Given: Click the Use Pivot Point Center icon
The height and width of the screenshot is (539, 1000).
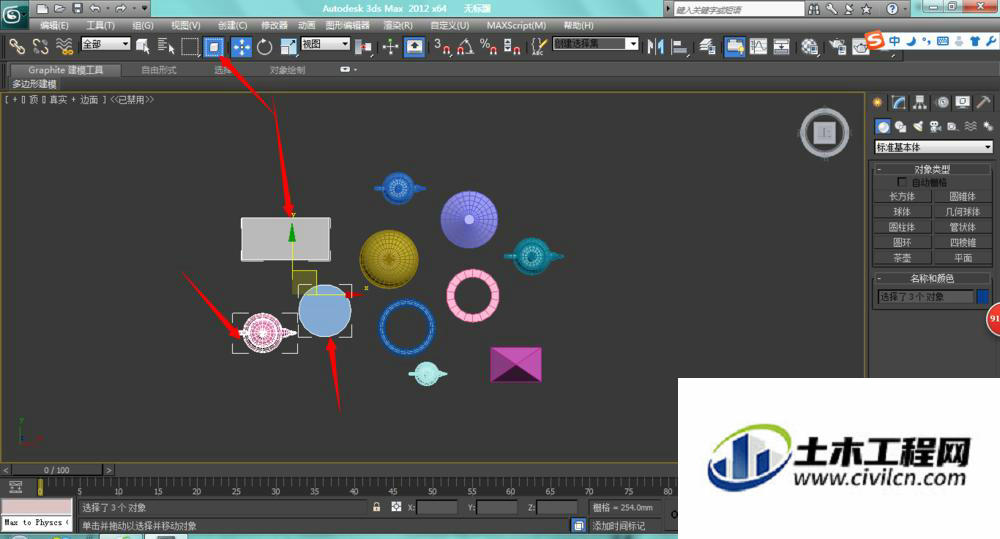Looking at the screenshot, I should (x=363, y=47).
